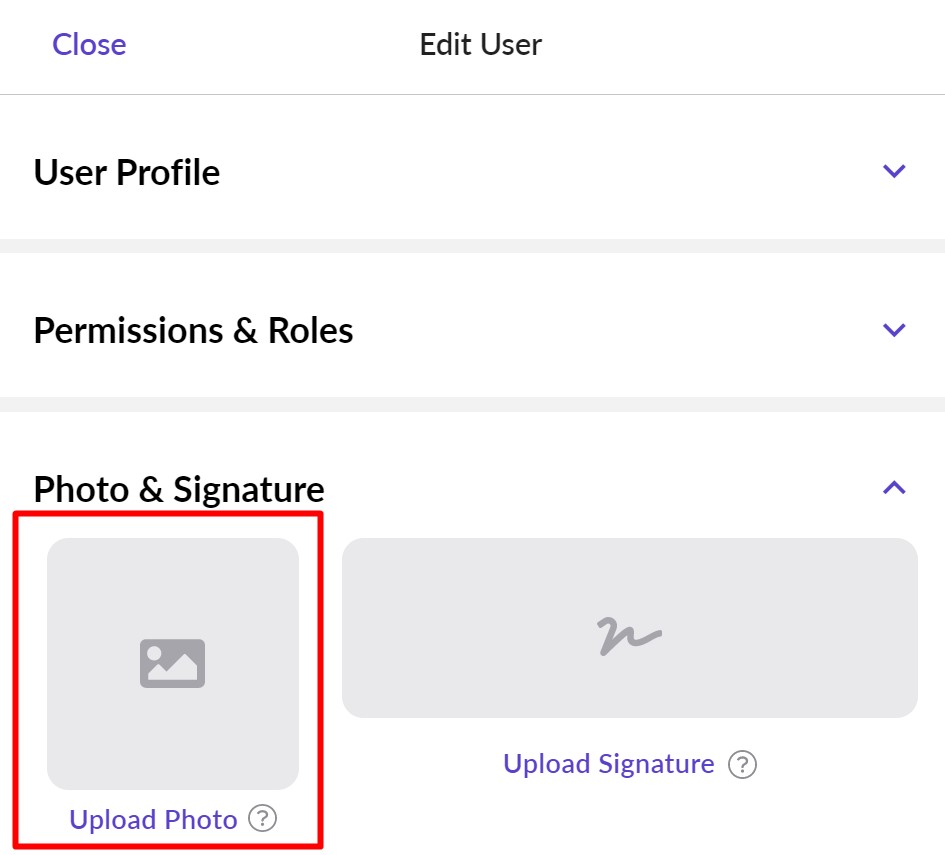Click the signature scribble icon
The height and width of the screenshot is (855, 945).
629,634
